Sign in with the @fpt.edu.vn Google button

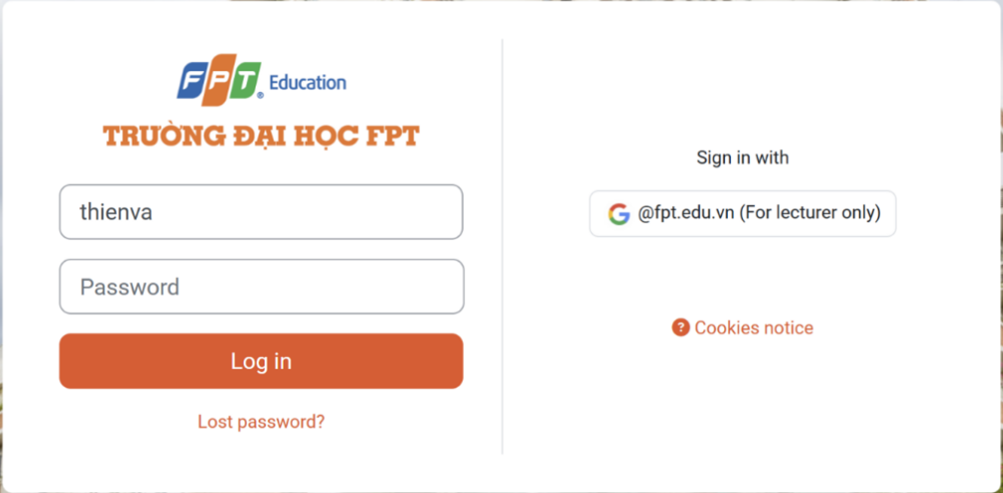[x=742, y=214]
